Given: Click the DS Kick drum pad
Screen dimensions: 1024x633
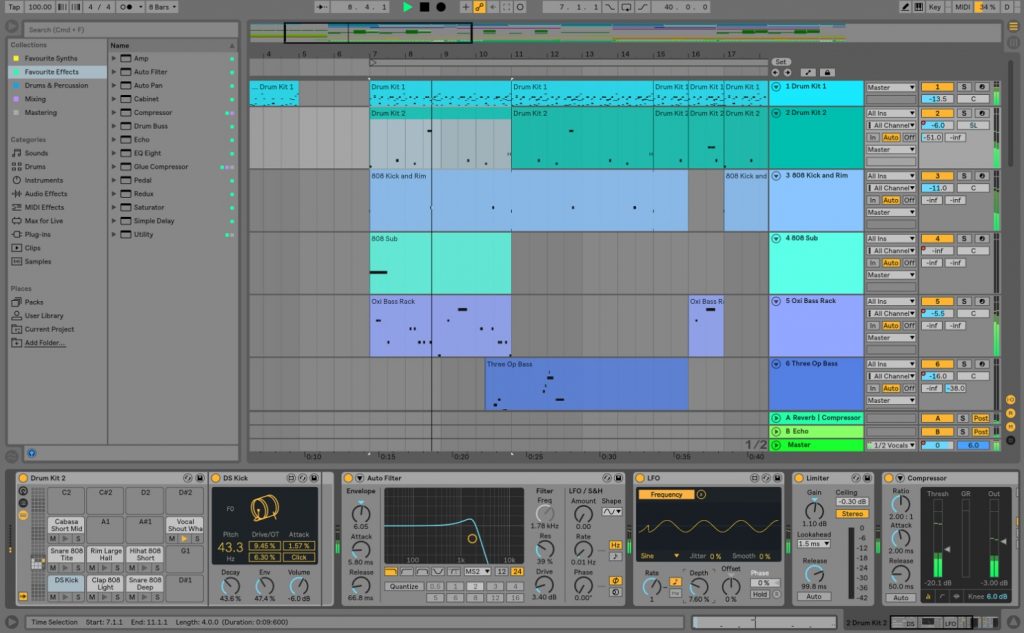Looking at the screenshot, I should point(66,580).
